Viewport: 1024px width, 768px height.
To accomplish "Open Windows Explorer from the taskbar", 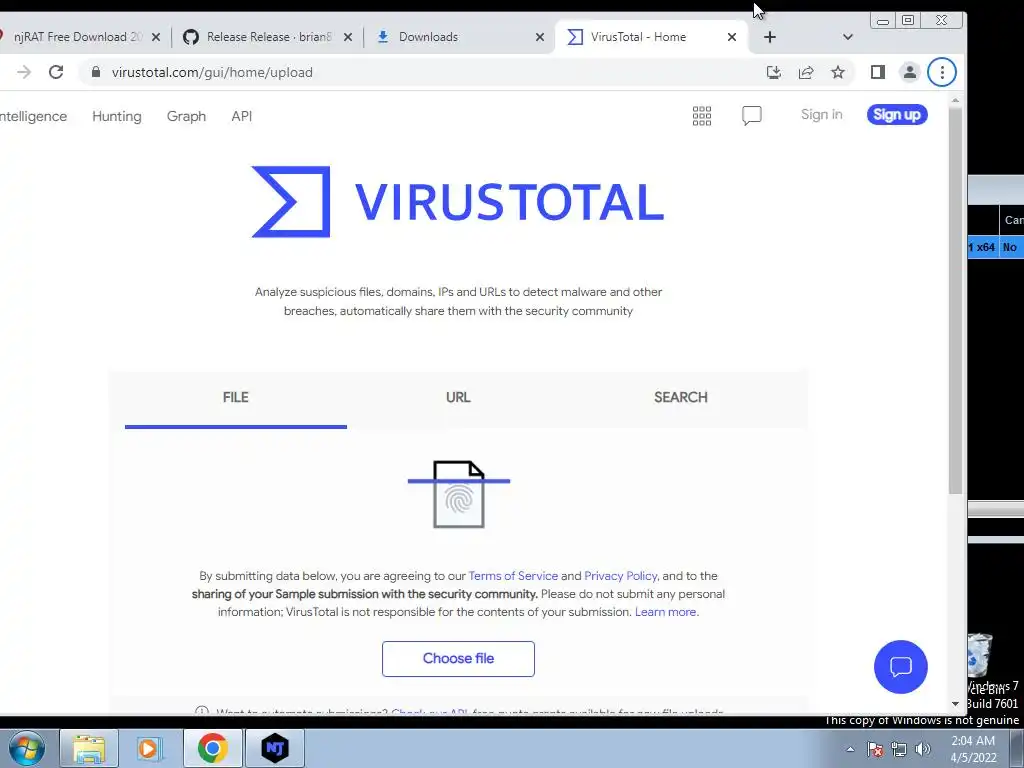I will pyautogui.click(x=89, y=748).
